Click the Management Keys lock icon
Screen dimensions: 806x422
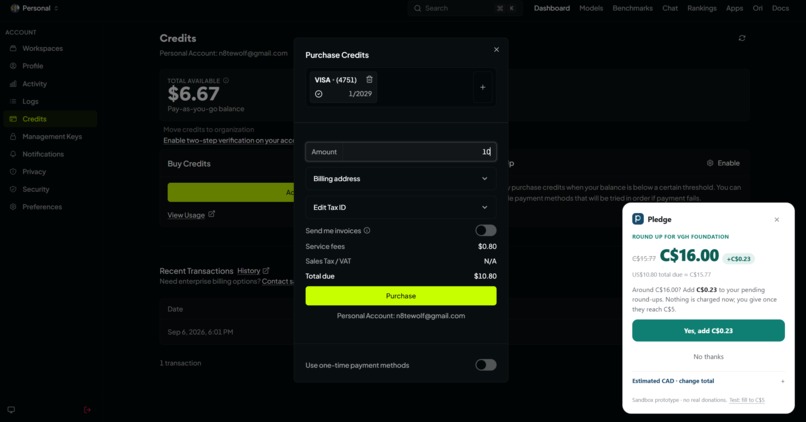click(x=13, y=136)
